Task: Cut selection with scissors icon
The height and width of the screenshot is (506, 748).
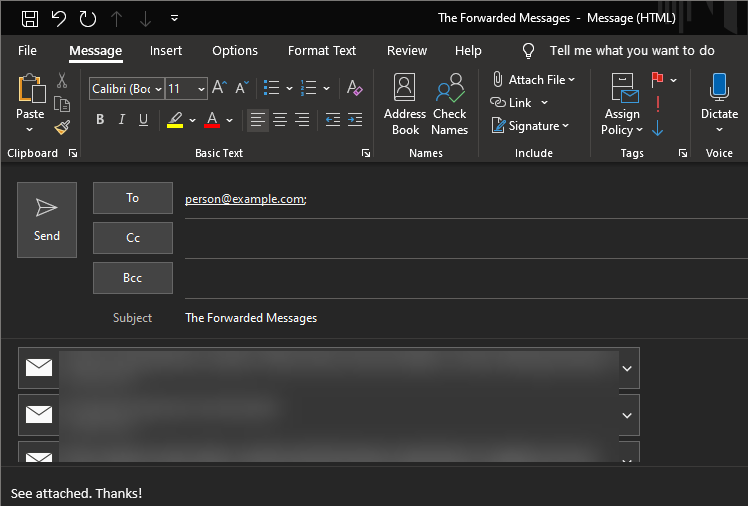Action: click(x=62, y=80)
